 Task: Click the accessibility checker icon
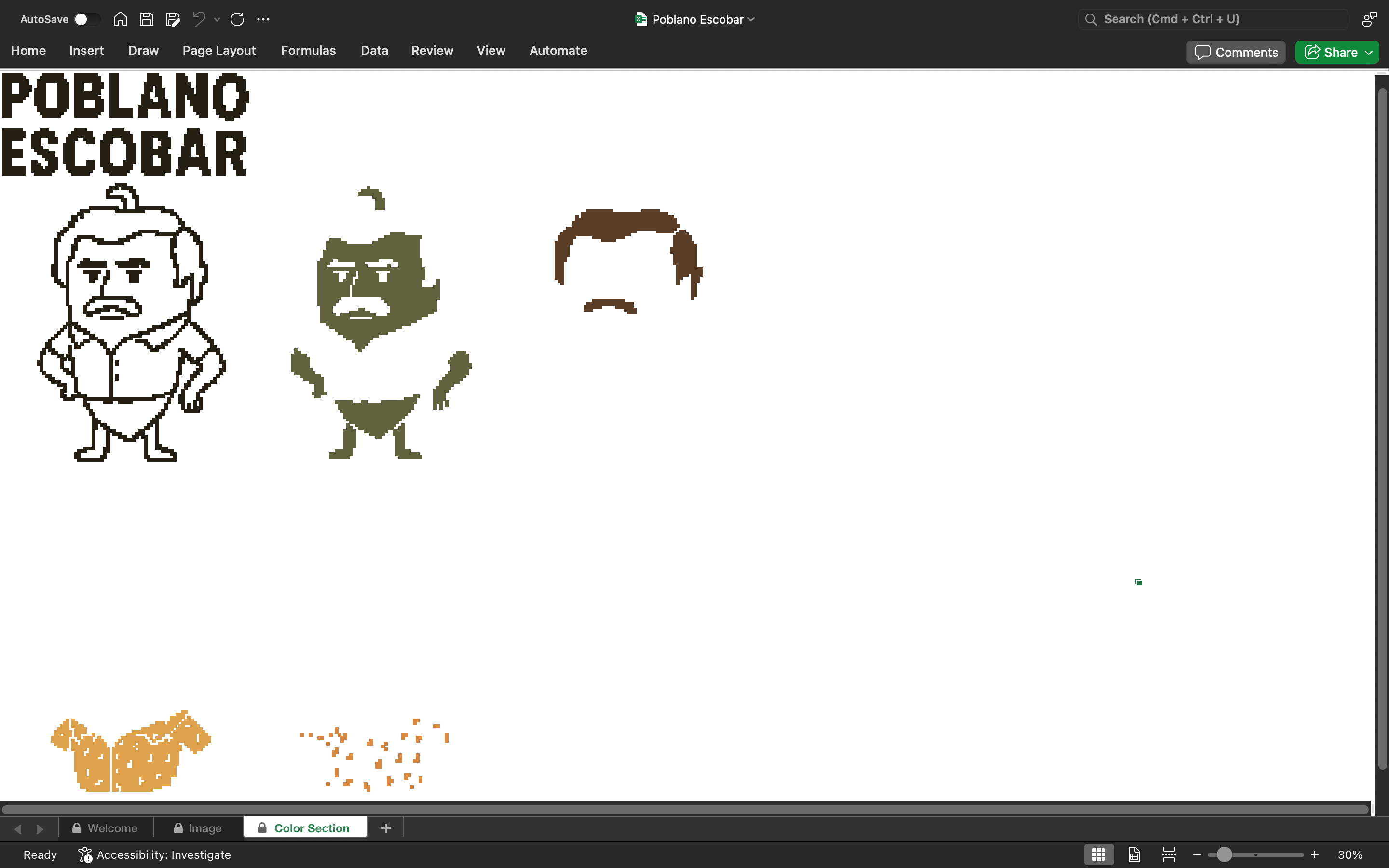pos(85,855)
